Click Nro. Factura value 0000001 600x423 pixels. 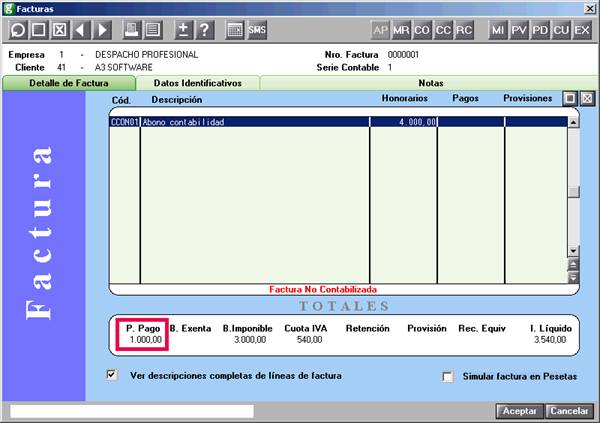(x=403, y=55)
